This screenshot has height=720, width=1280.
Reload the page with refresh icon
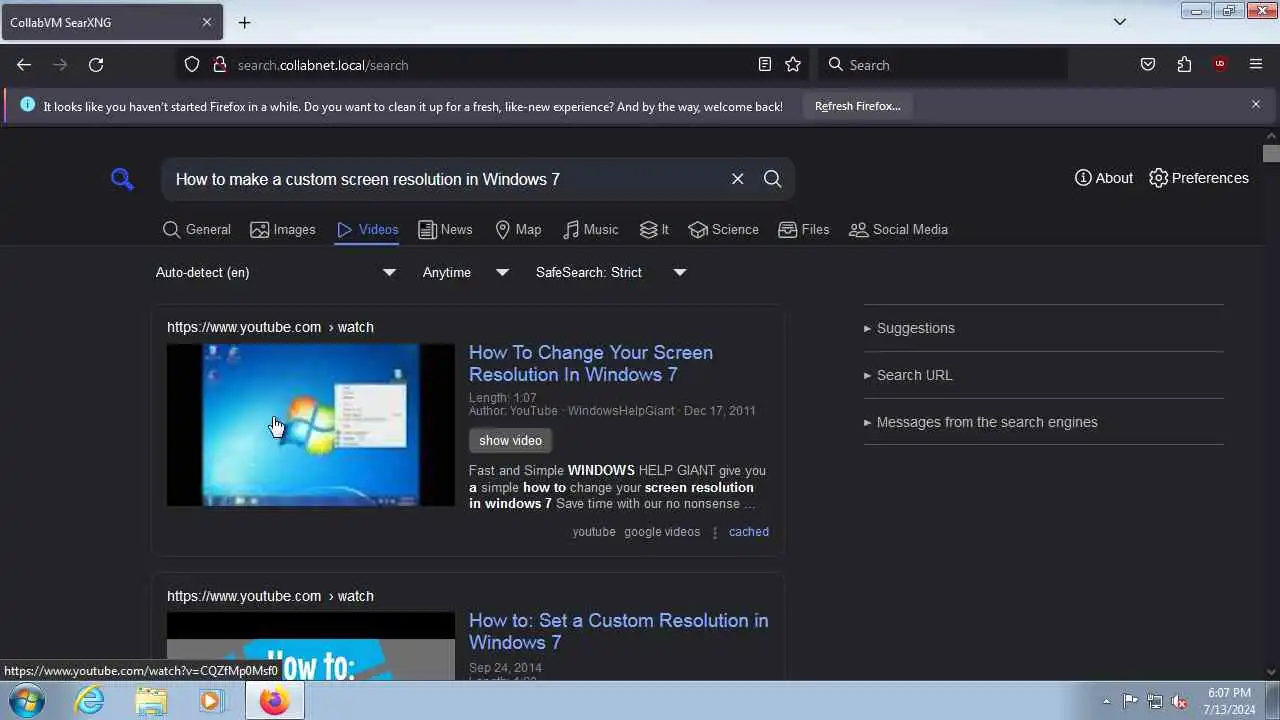coord(96,65)
